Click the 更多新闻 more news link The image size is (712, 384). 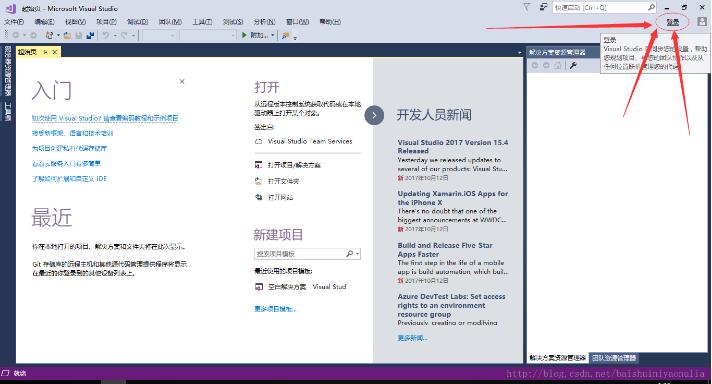[412, 338]
